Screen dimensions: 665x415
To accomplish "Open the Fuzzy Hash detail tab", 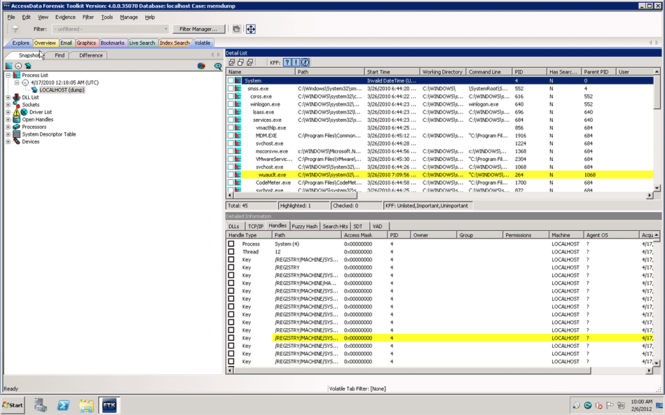I will coord(305,226).
